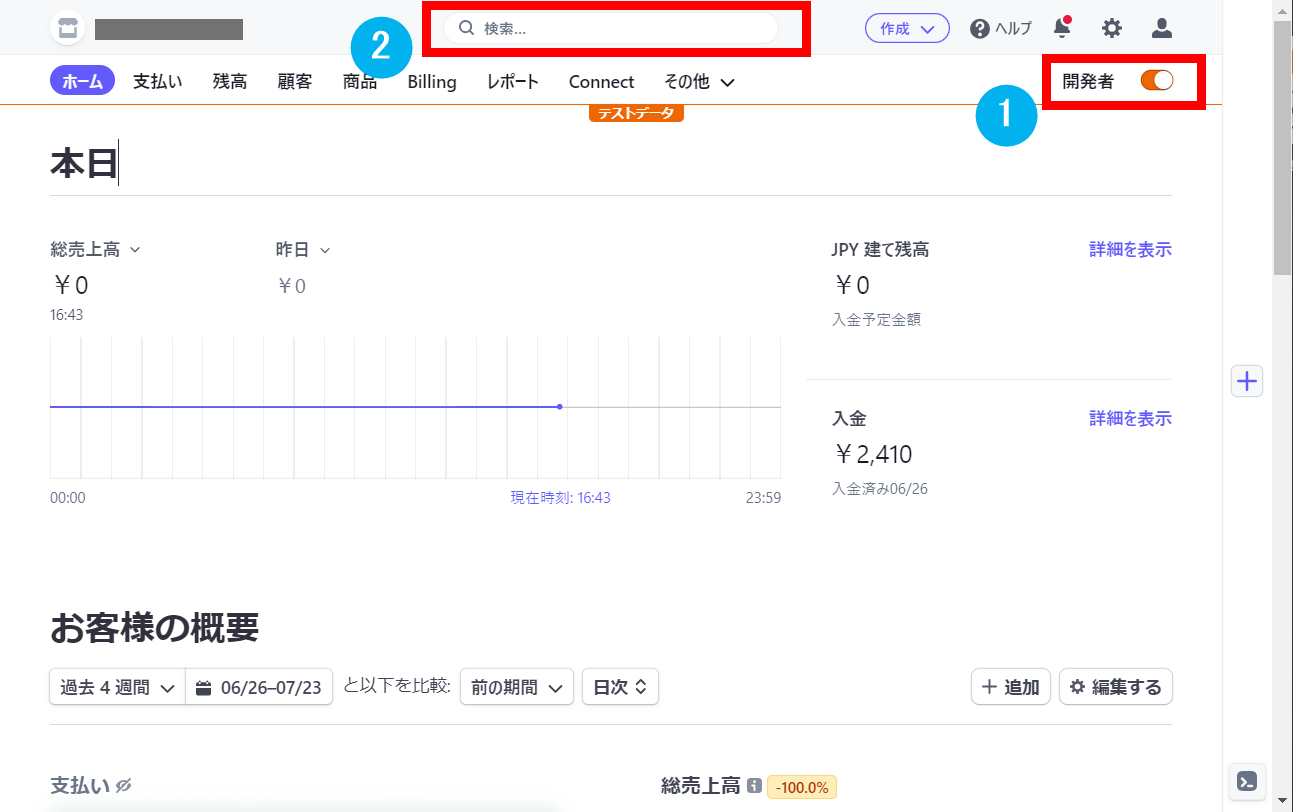This screenshot has width=1293, height=812.
Task: Open the 商品 tab
Action: coord(360,82)
